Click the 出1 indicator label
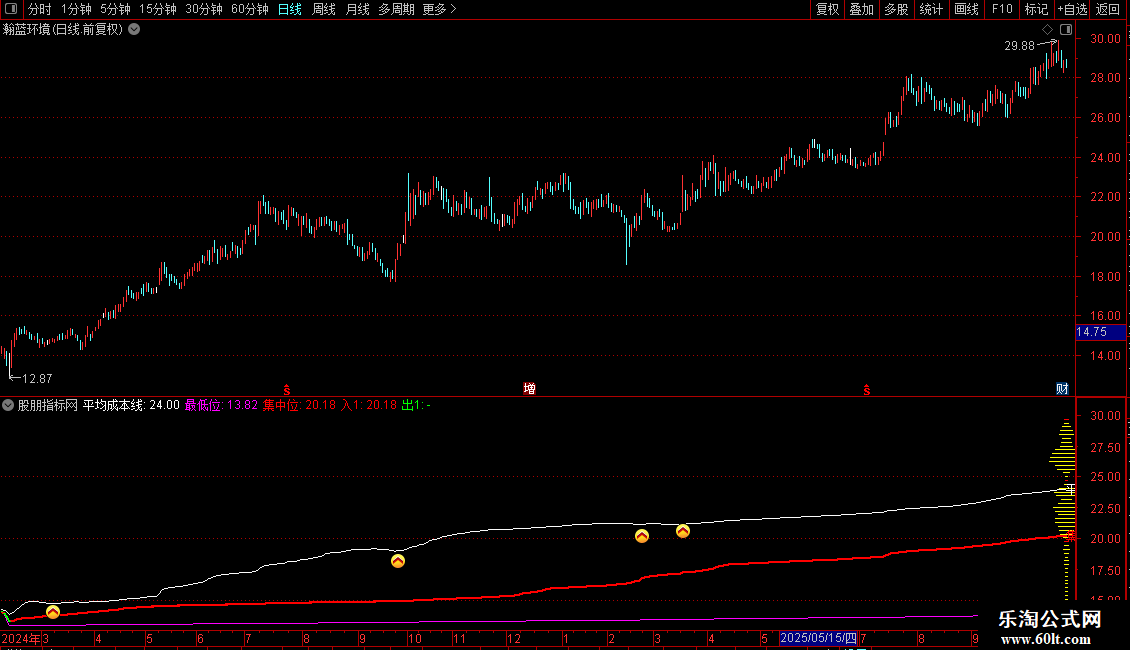Screen dimensions: 1130x650 (x=417, y=405)
